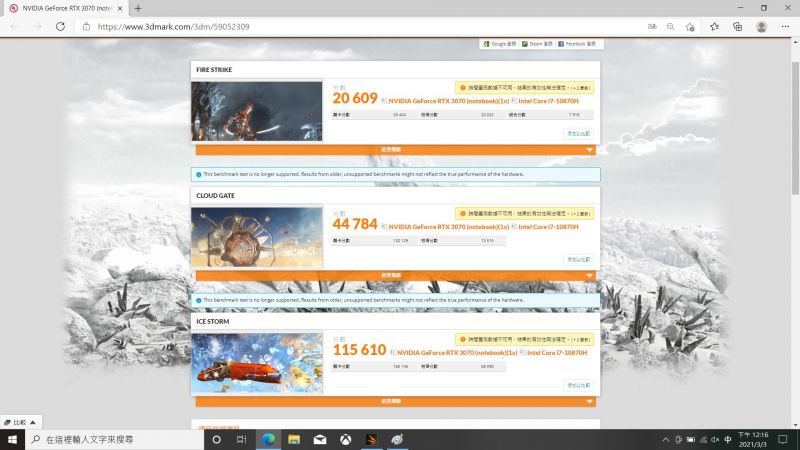Open the Cloud Gate result thumbnail
Viewport: 800px width, 450px height.
click(x=257, y=237)
